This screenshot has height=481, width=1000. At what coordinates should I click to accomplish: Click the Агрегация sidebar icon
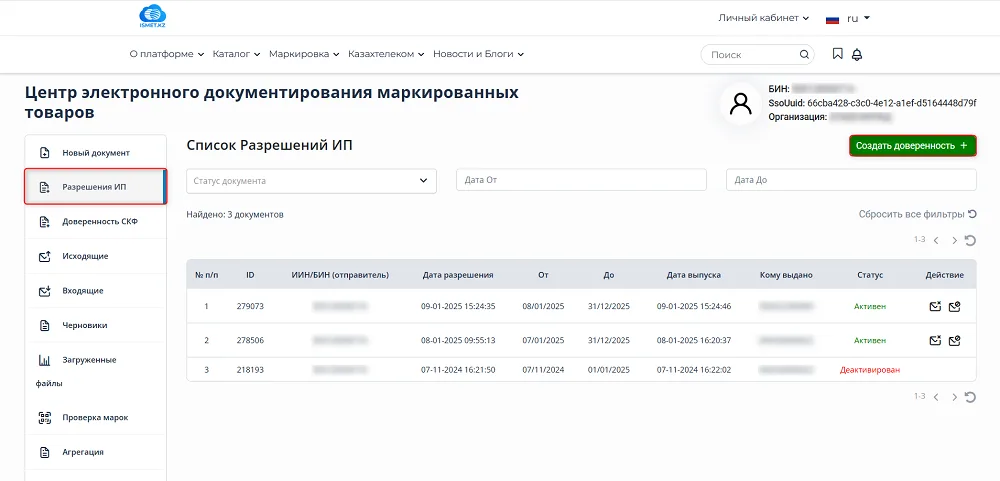45,452
